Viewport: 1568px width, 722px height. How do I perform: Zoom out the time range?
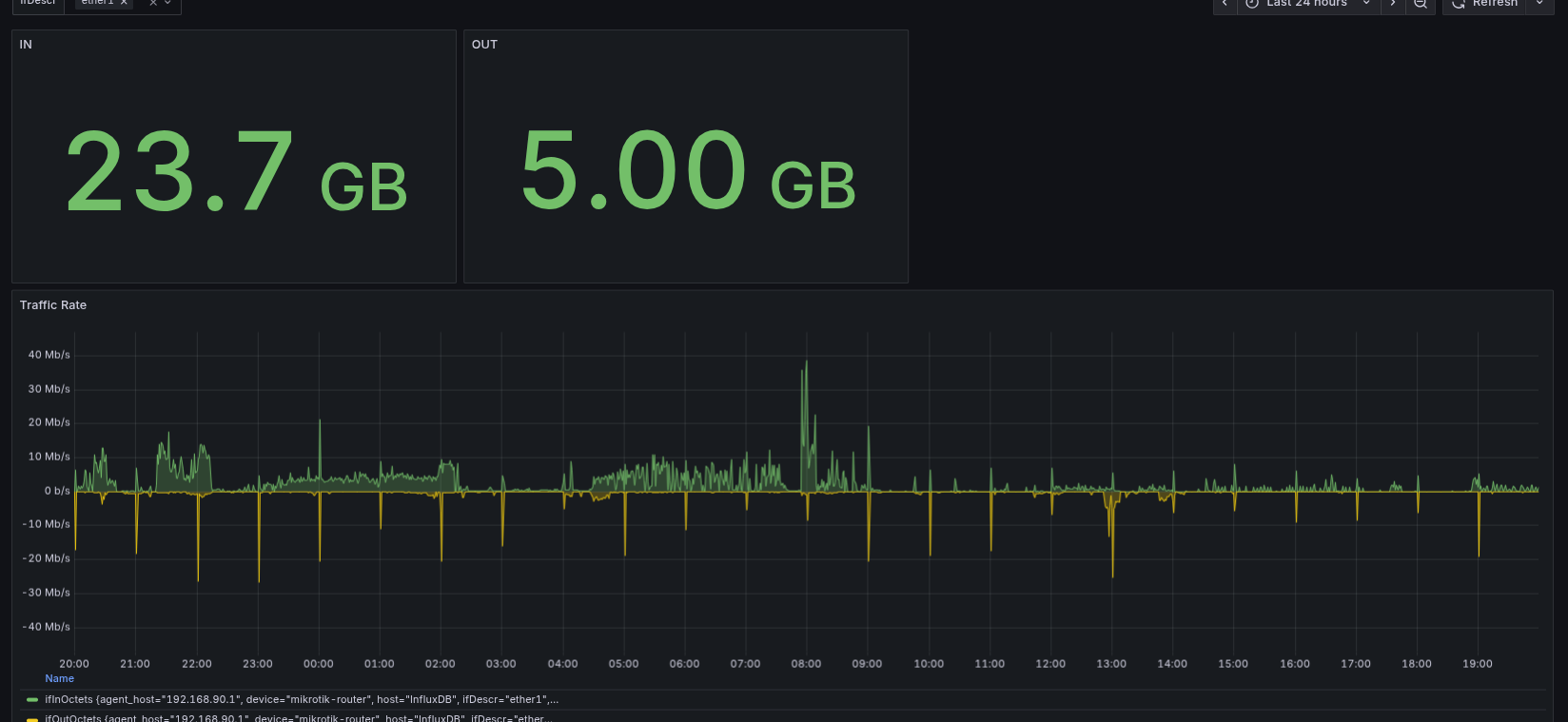click(1420, 4)
